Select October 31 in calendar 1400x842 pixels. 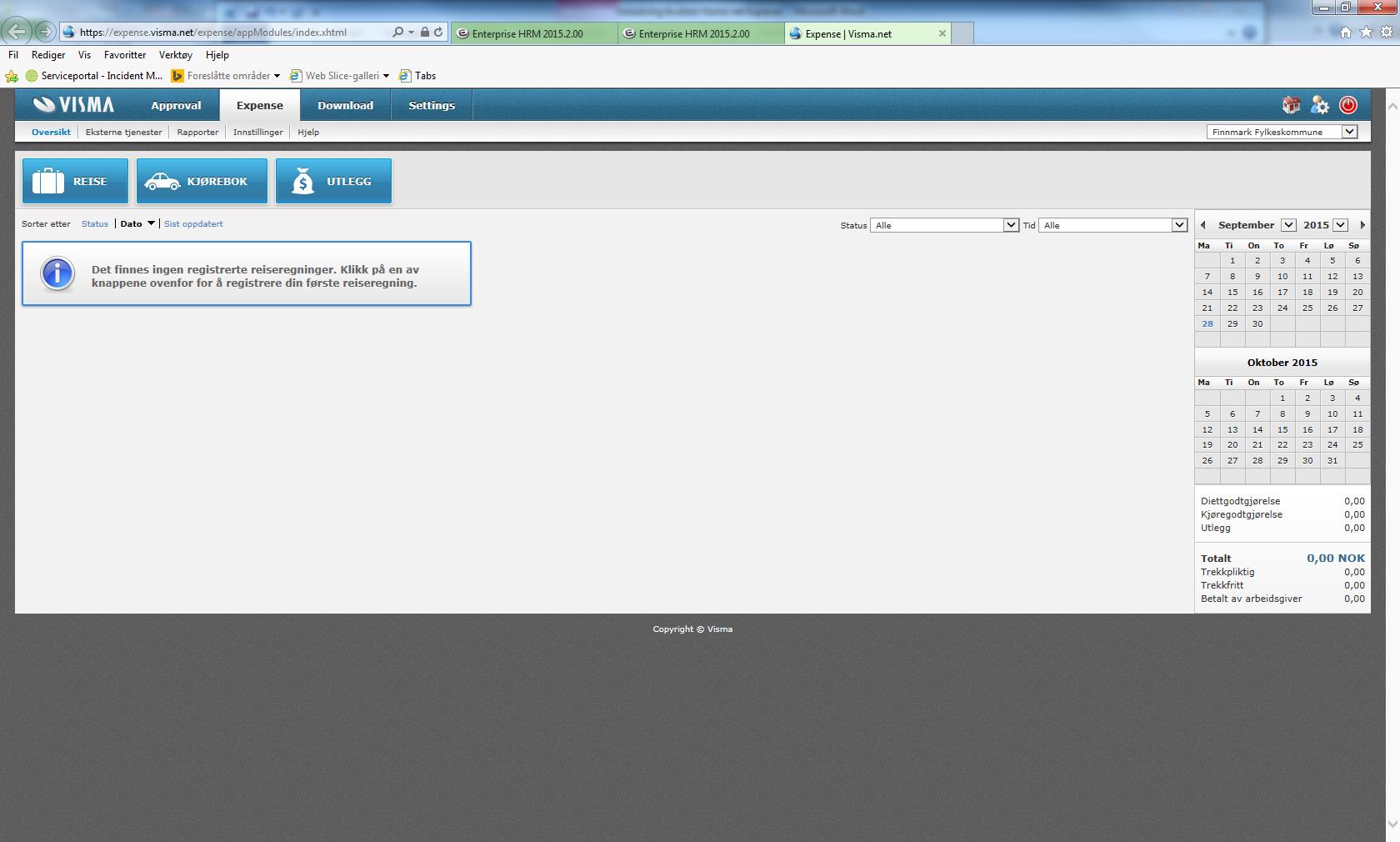coord(1332,460)
